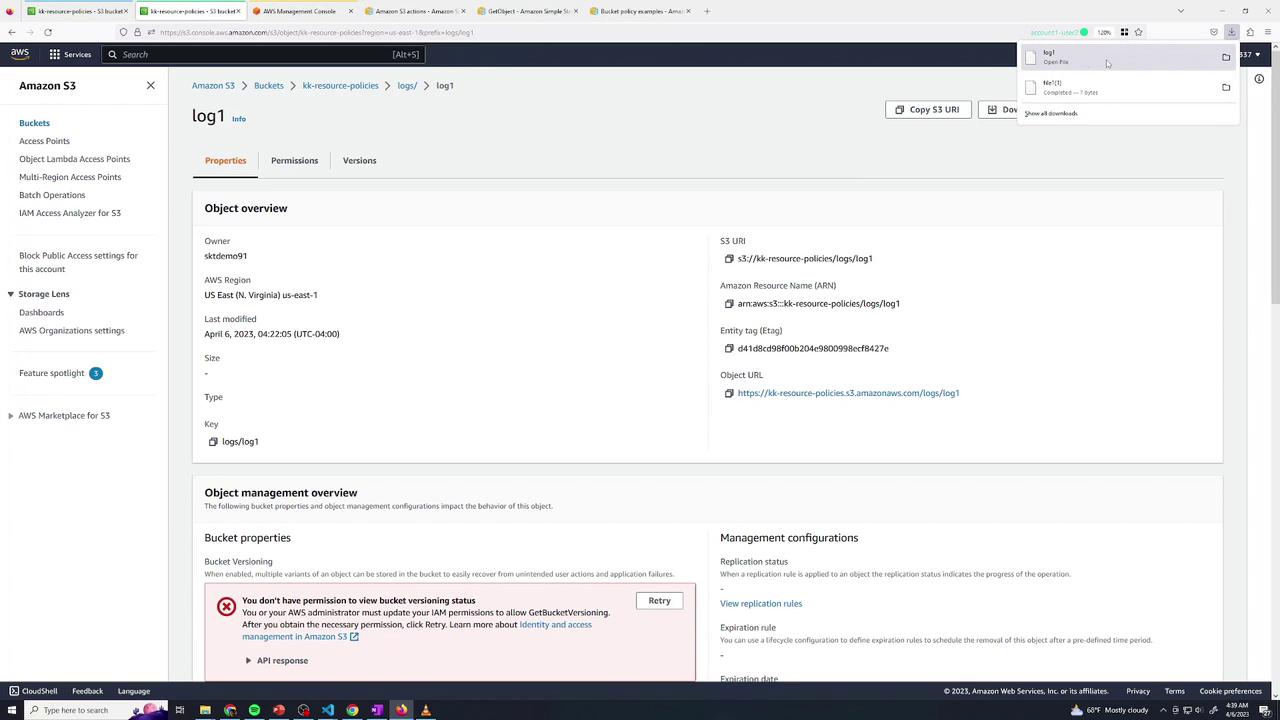Viewport: 1280px width, 720px height.
Task: Click Show all downloads
Action: pyautogui.click(x=1051, y=113)
